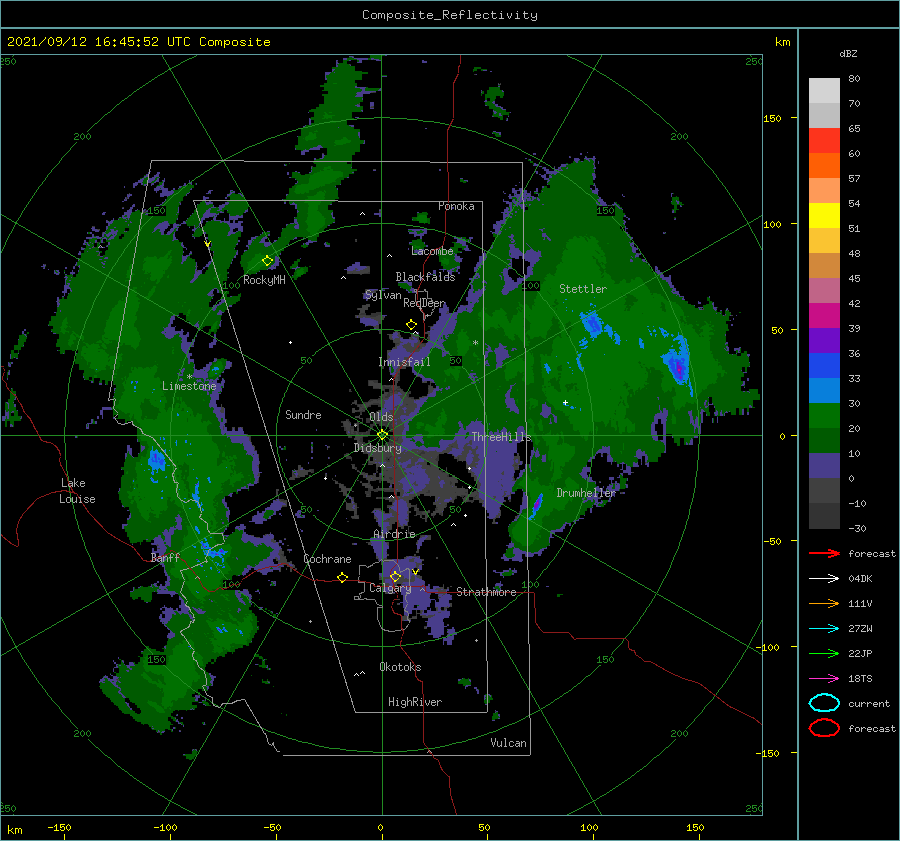This screenshot has height=841, width=900.
Task: Click the Okotoks city label
Action: click(400, 667)
